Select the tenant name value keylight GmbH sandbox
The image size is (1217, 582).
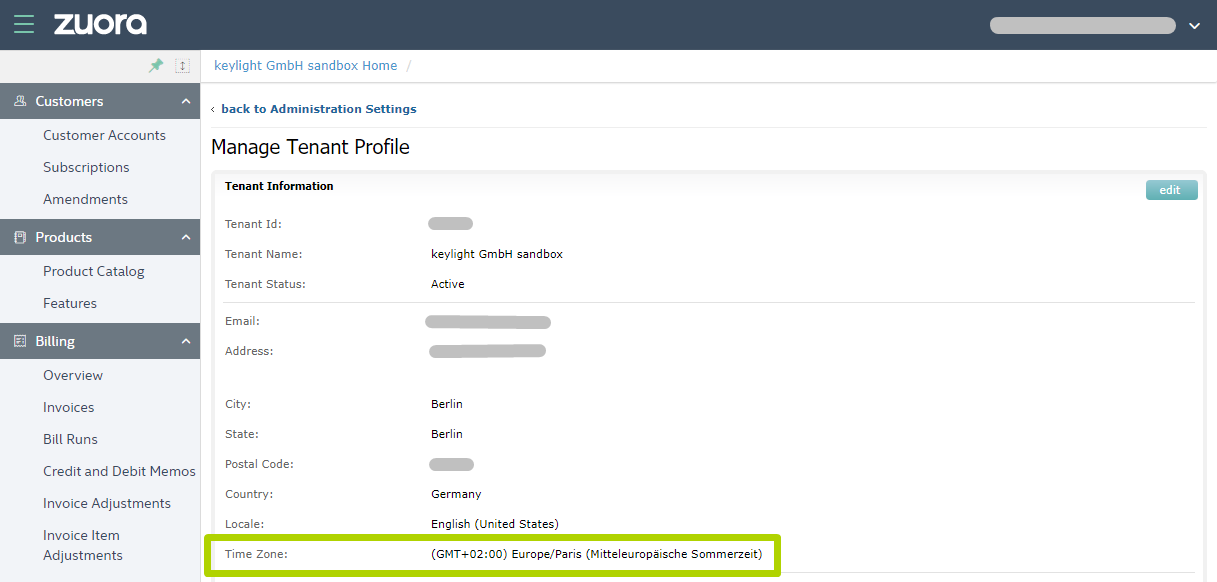click(x=497, y=254)
